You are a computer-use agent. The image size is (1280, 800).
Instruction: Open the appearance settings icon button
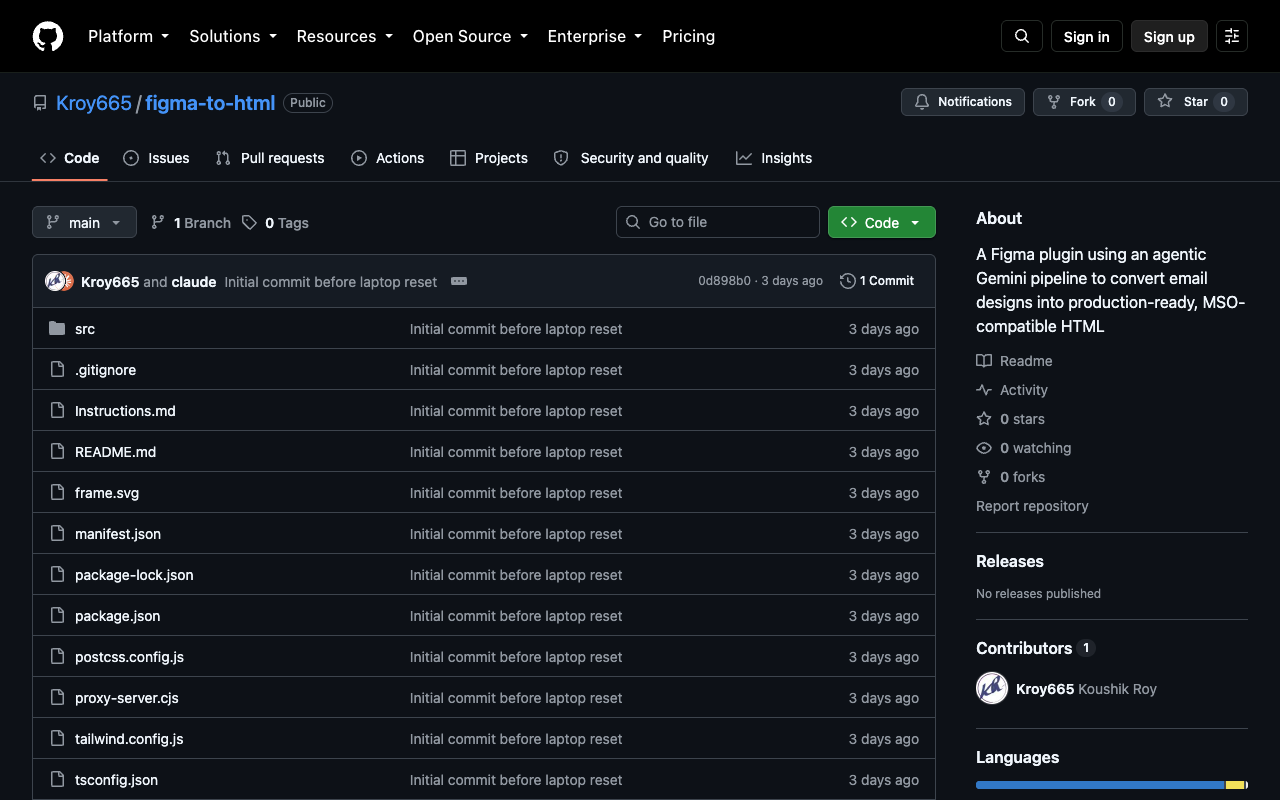(1232, 36)
